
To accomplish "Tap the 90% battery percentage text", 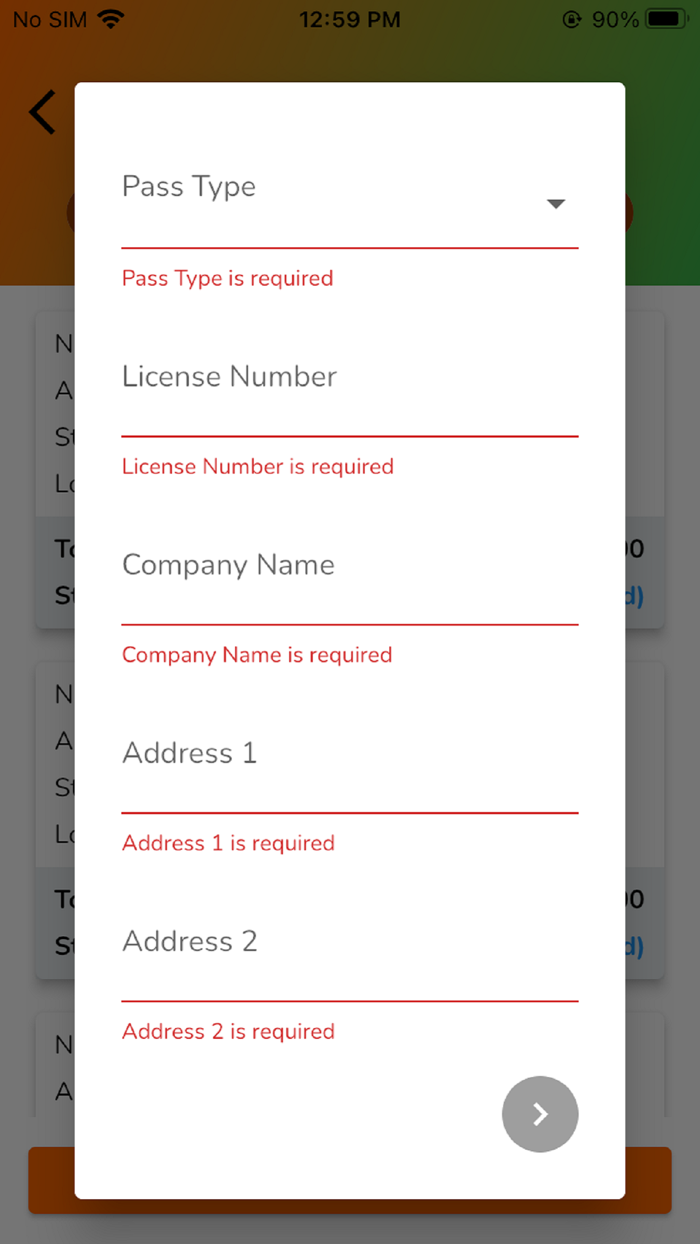I will coord(615,20).
